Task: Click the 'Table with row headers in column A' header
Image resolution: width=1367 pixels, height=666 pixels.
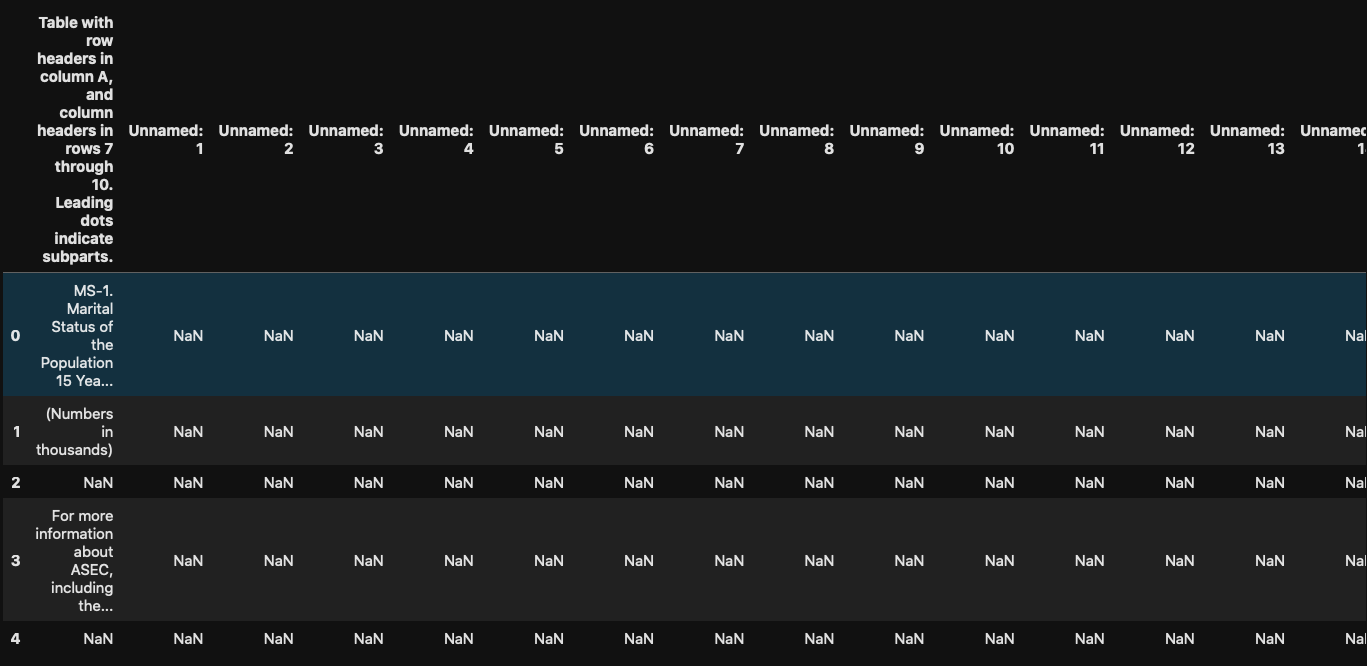Action: pos(75,139)
